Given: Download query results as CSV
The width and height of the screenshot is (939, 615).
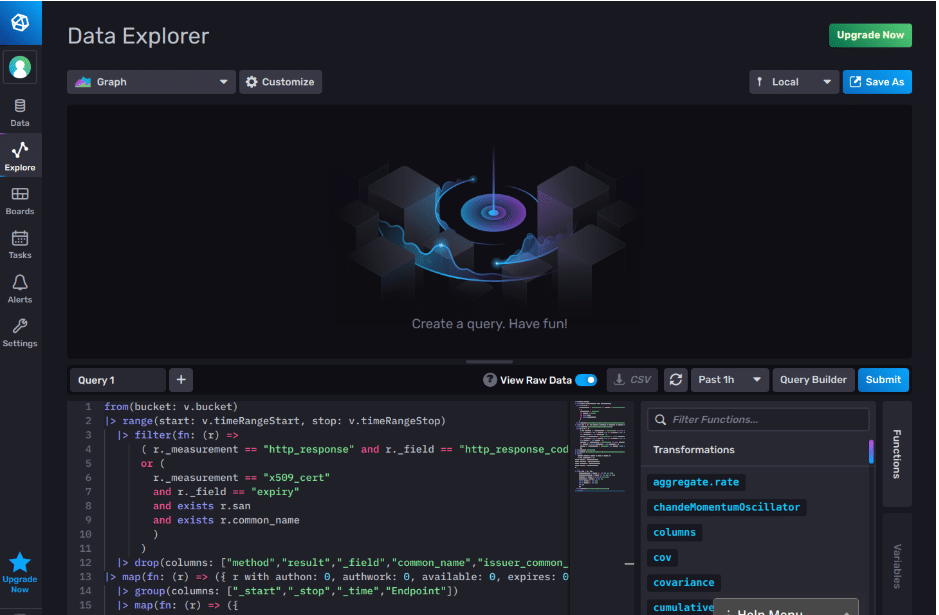Looking at the screenshot, I should pos(632,380).
